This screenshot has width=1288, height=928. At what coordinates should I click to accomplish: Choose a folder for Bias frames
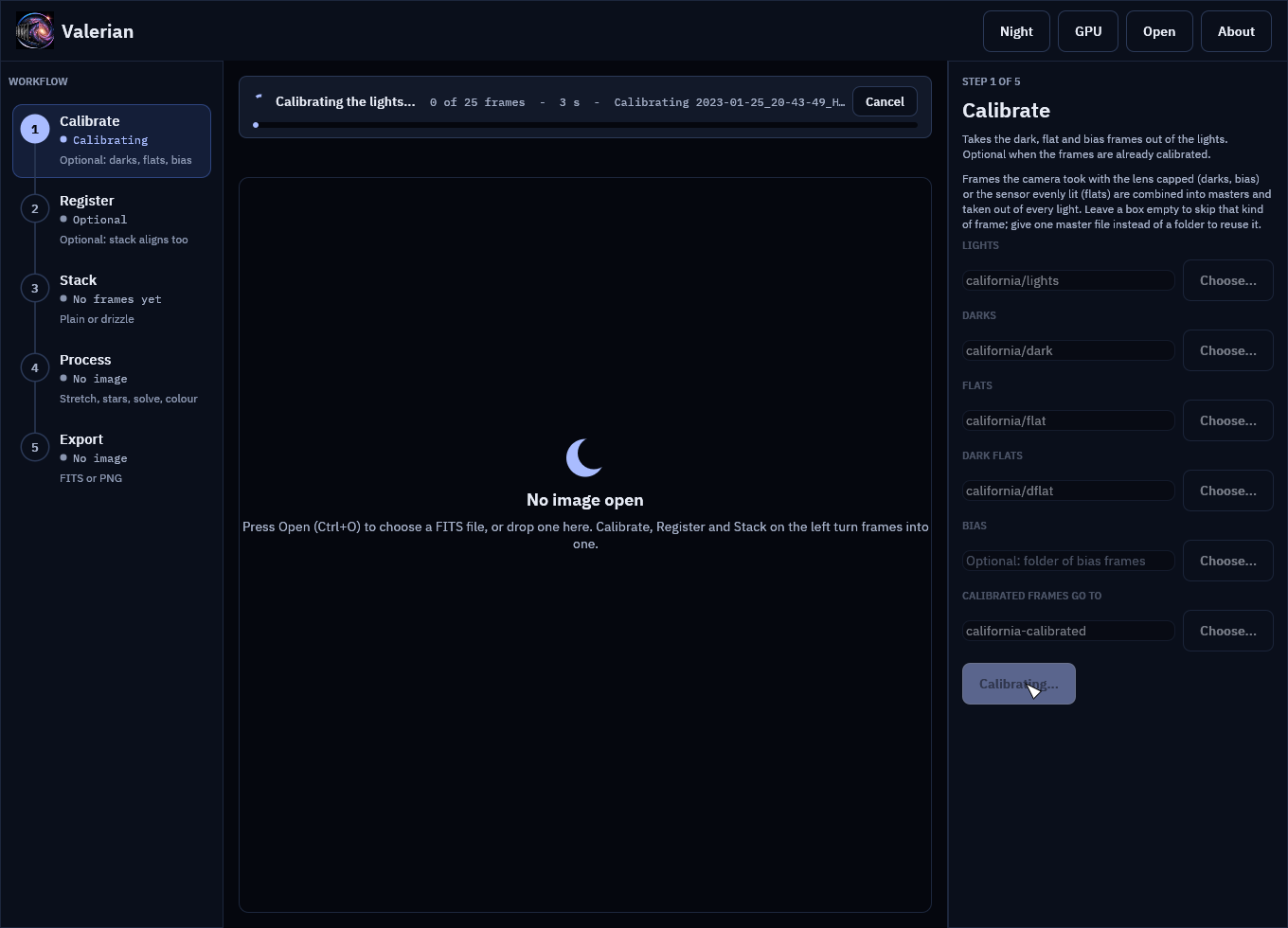(x=1227, y=561)
